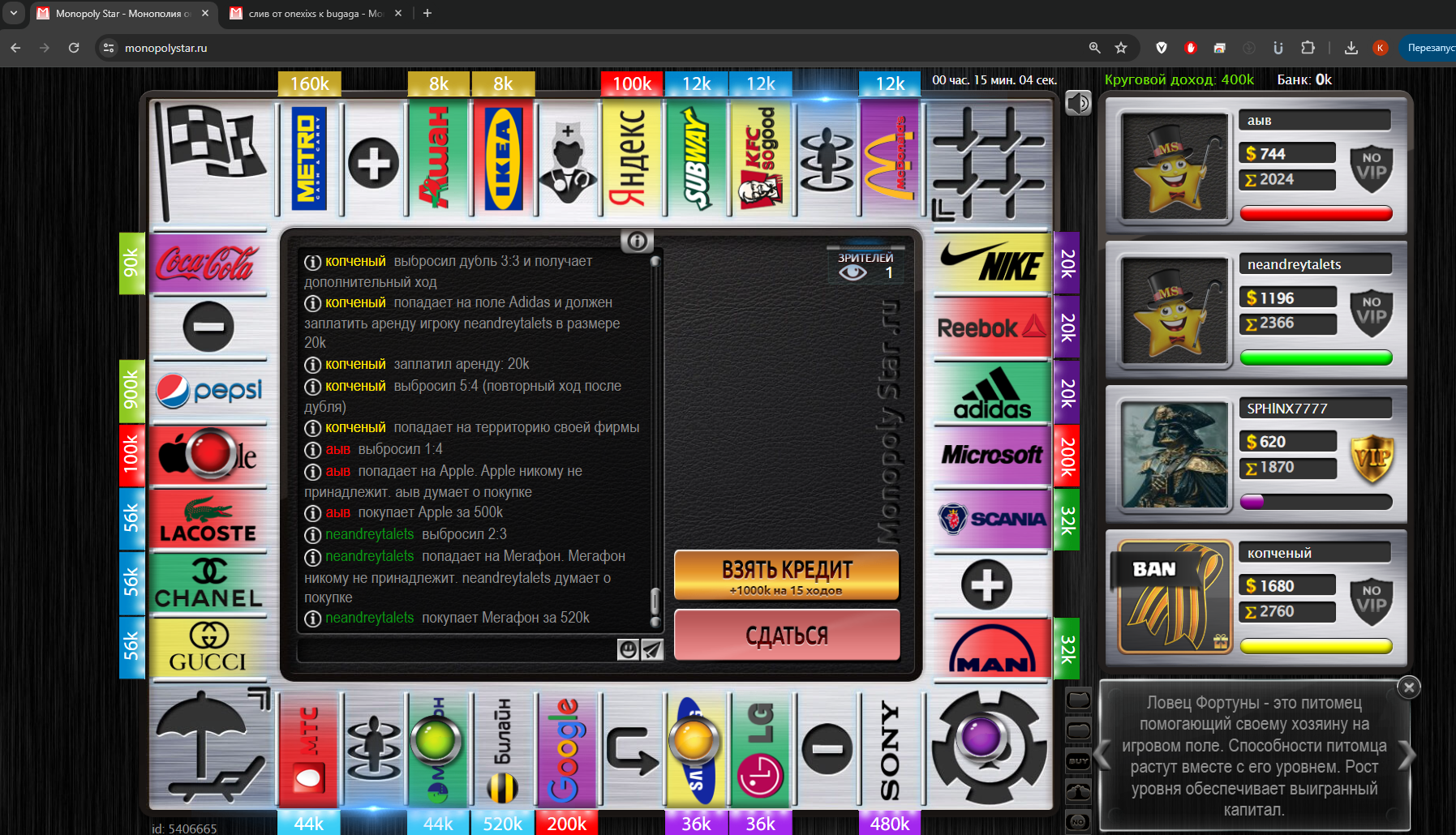The image size is (1456, 835).
Task: Select the Microsoft property
Action: (x=992, y=456)
